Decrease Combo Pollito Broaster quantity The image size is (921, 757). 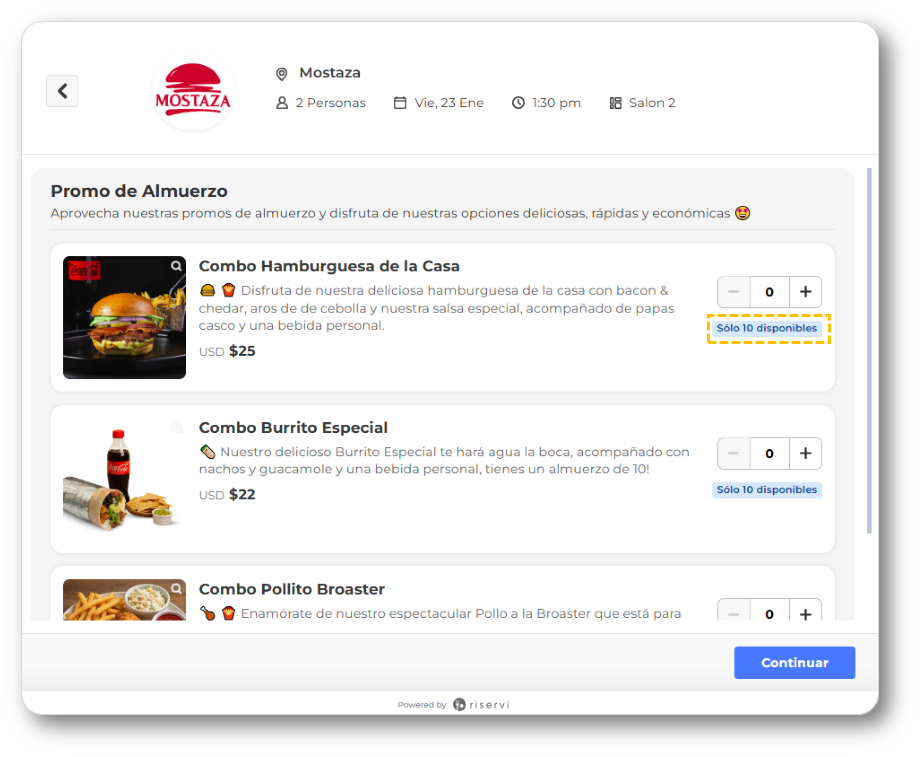point(734,611)
